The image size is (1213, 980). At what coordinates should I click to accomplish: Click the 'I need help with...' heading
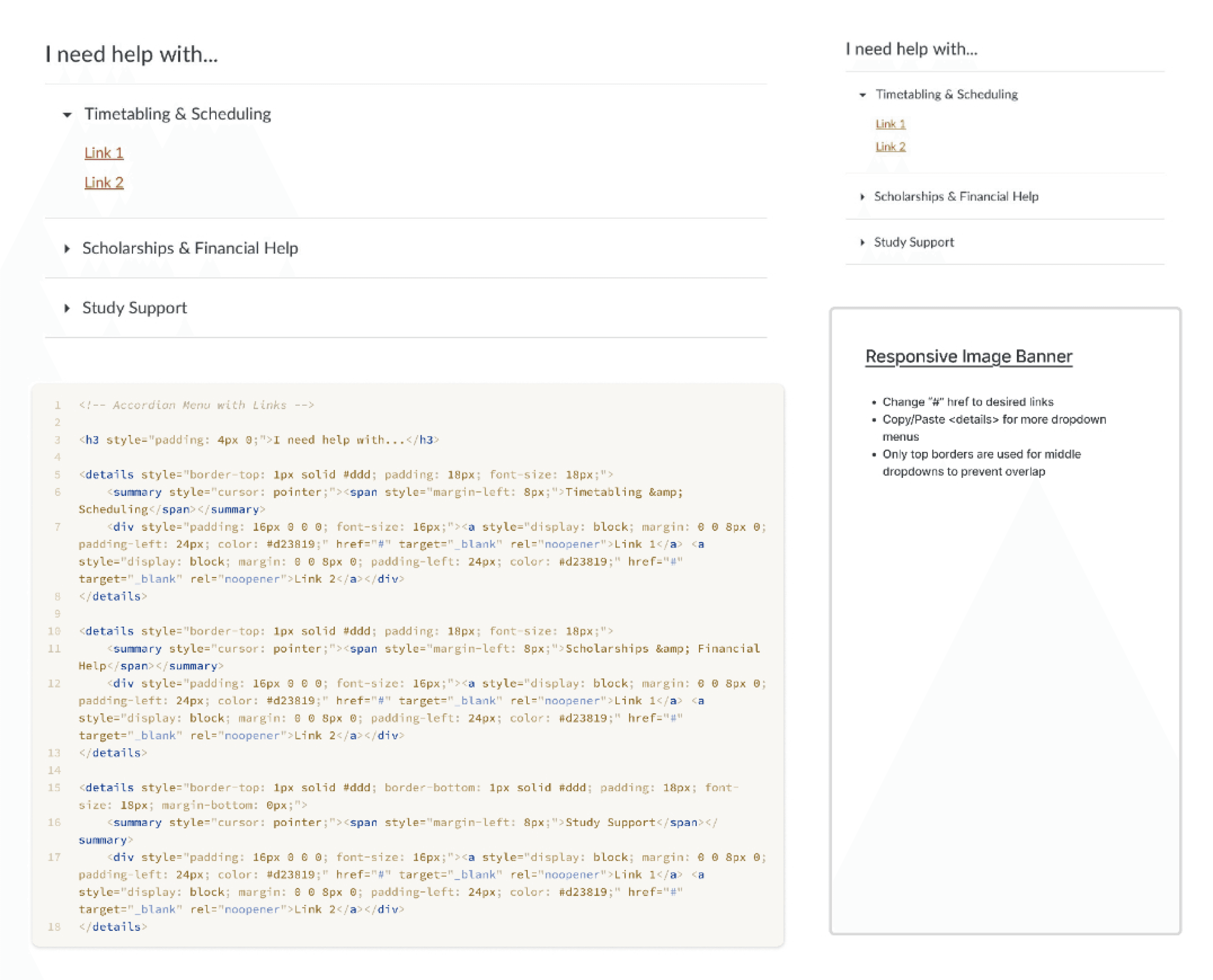pos(133,54)
